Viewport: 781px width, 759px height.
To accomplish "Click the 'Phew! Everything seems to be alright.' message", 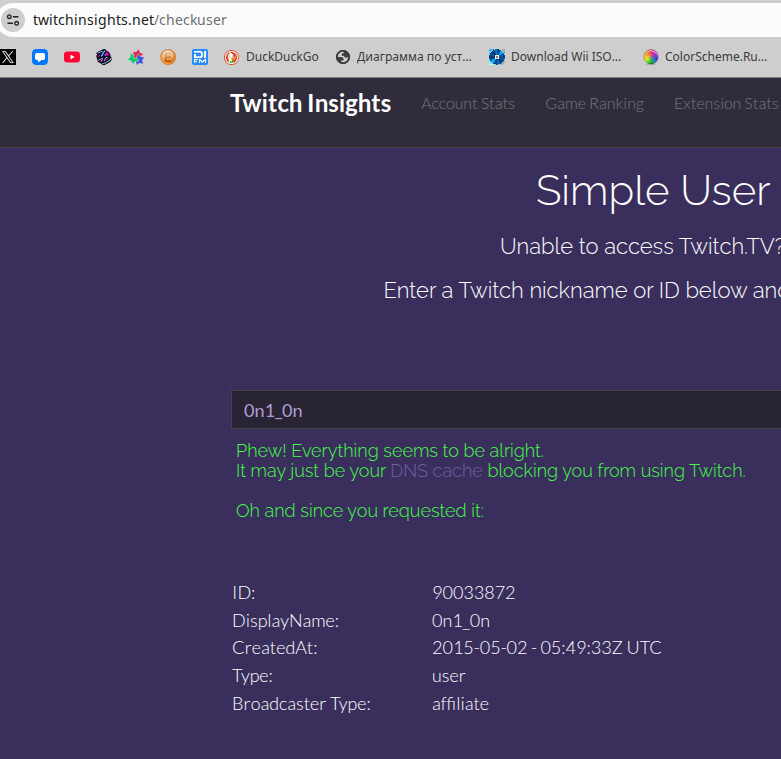I will (x=390, y=451).
